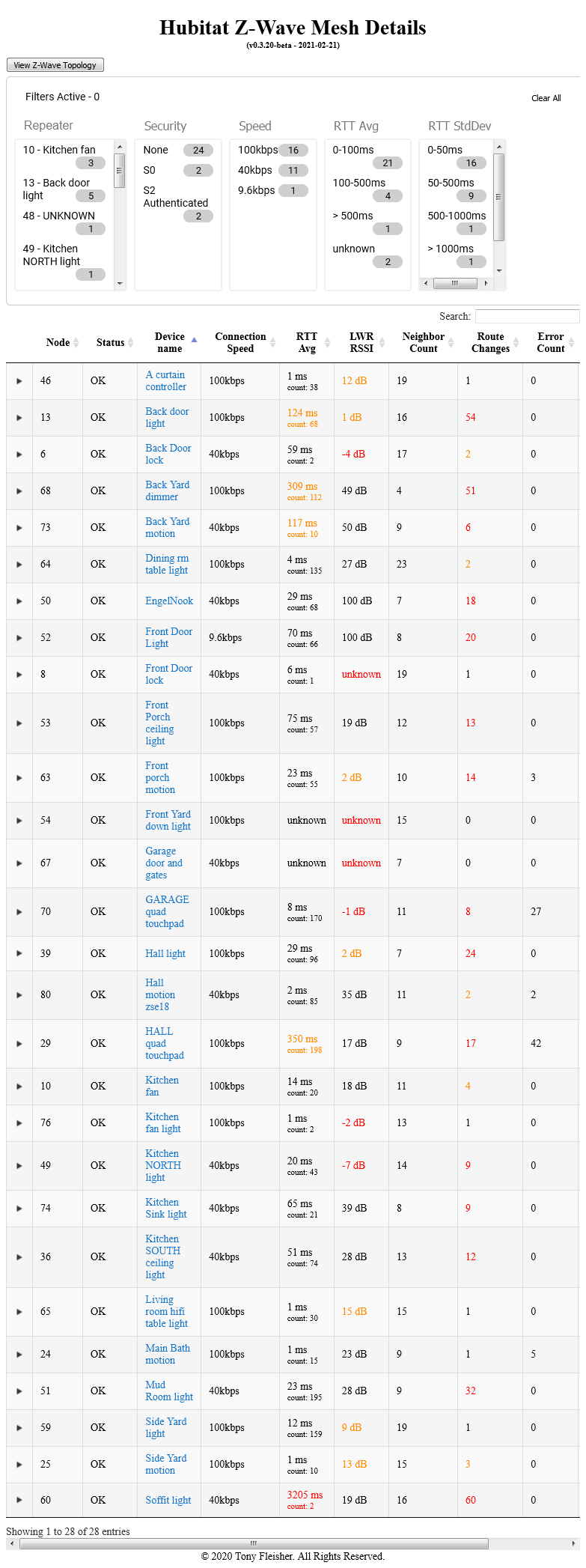Filter by repeater 49 - Kitchen NORTH light
This screenshot has height=1568, width=586.
[64, 261]
